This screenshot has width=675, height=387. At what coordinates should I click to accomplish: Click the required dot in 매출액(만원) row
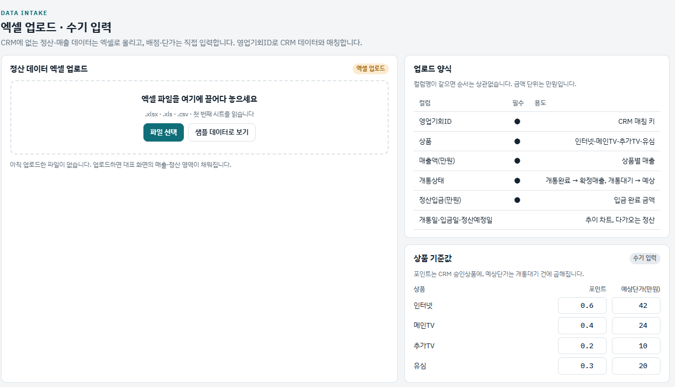point(517,161)
